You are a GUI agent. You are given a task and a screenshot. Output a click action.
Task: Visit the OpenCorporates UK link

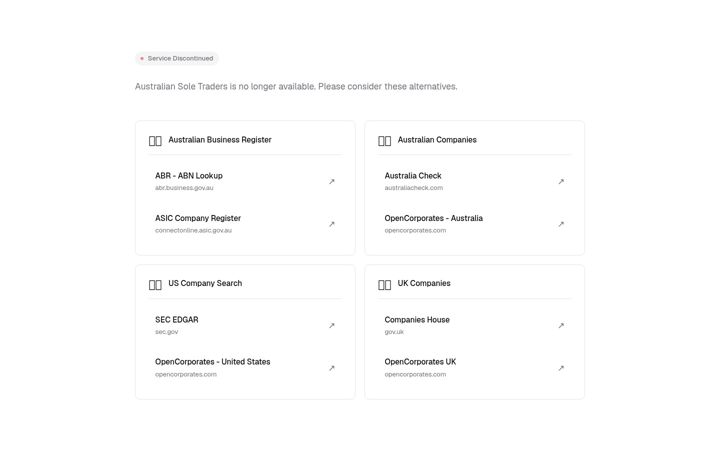pyautogui.click(x=474, y=368)
